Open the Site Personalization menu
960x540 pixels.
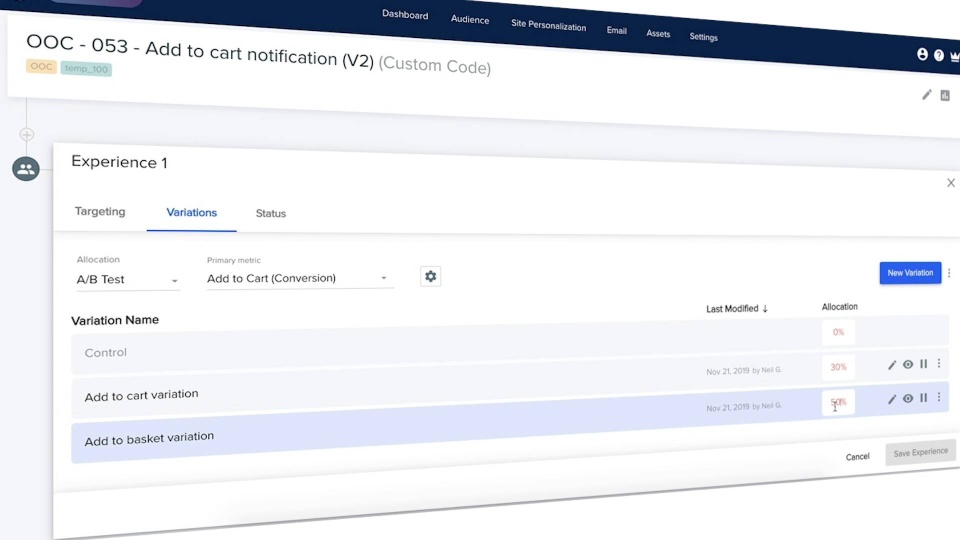pos(548,25)
